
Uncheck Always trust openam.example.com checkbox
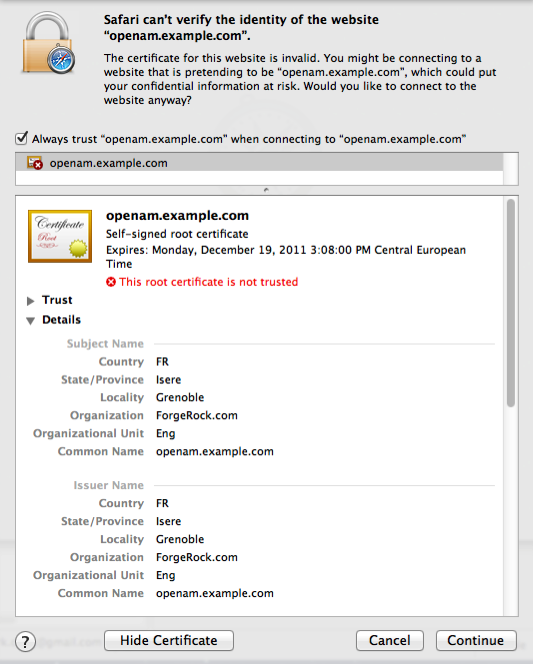click(21, 138)
